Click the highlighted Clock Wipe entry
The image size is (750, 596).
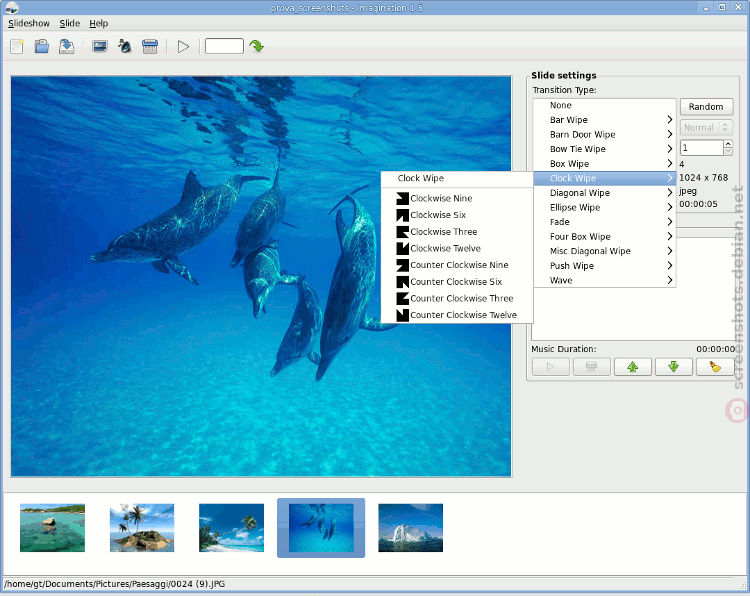pos(604,178)
